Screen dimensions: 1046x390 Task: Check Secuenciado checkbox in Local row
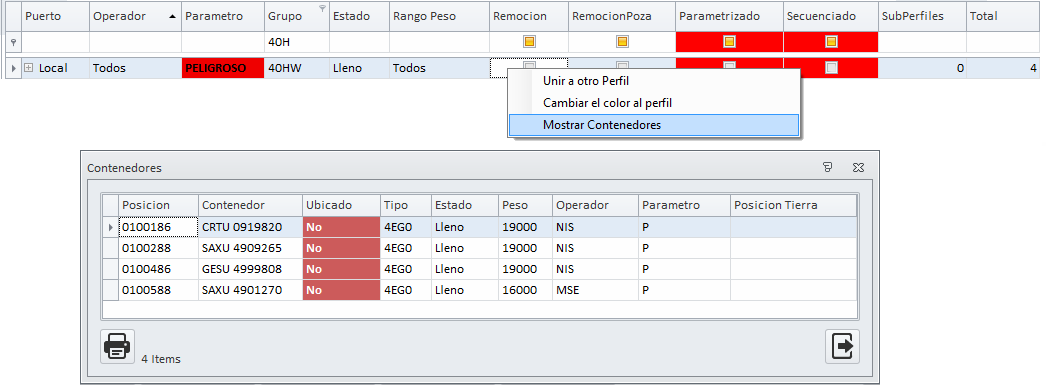[x=831, y=67]
